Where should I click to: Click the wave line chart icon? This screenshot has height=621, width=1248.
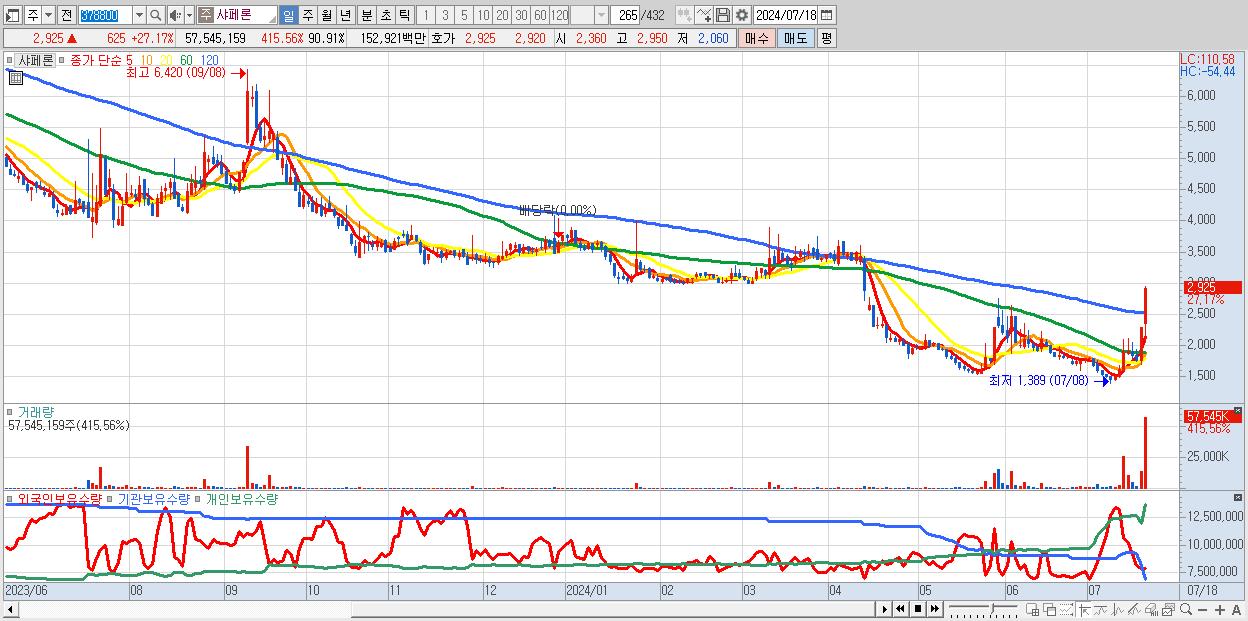click(1118, 609)
